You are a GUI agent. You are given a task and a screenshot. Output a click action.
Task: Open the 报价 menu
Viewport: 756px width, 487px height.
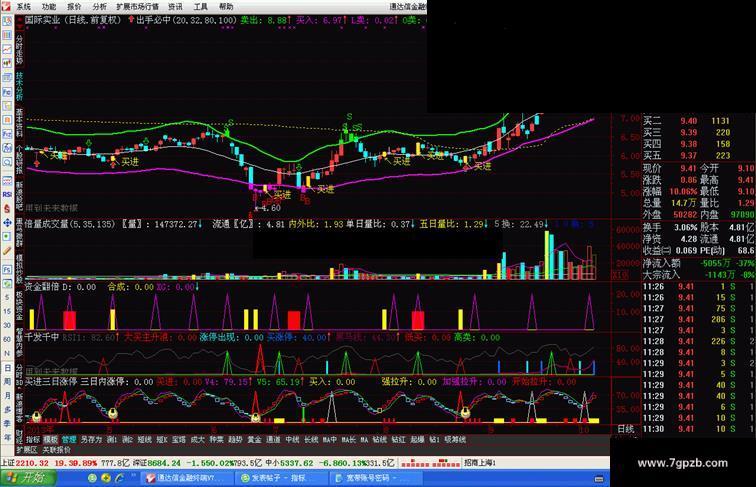(74, 6)
